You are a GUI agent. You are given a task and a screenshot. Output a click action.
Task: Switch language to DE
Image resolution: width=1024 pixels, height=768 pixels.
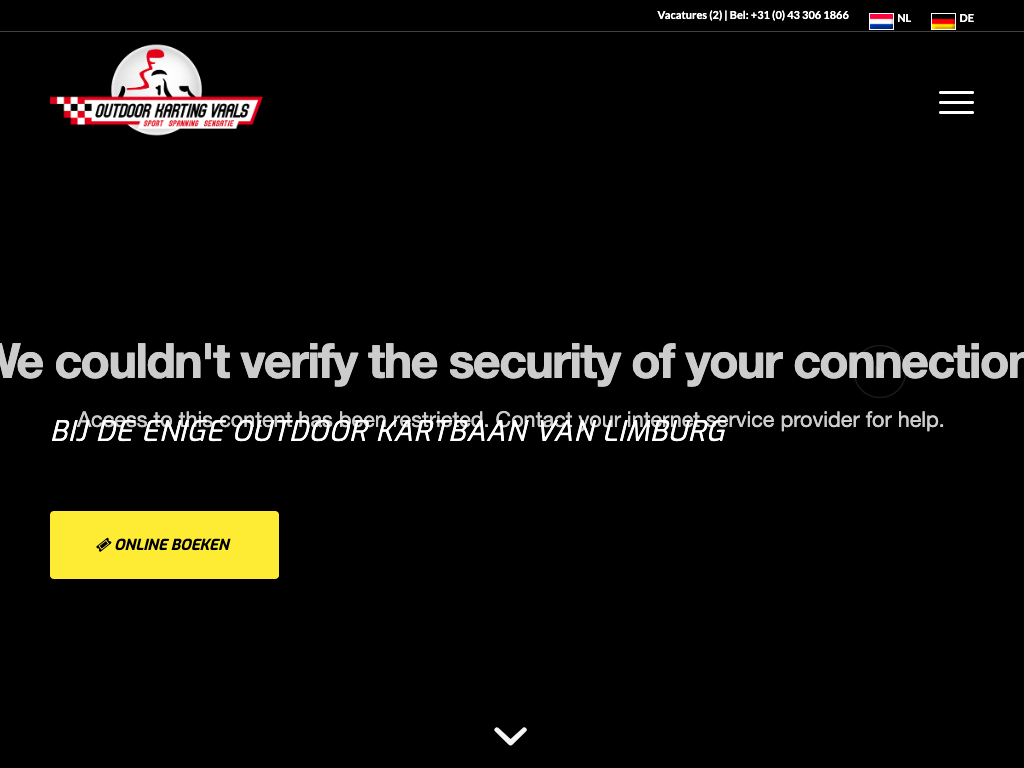point(967,18)
